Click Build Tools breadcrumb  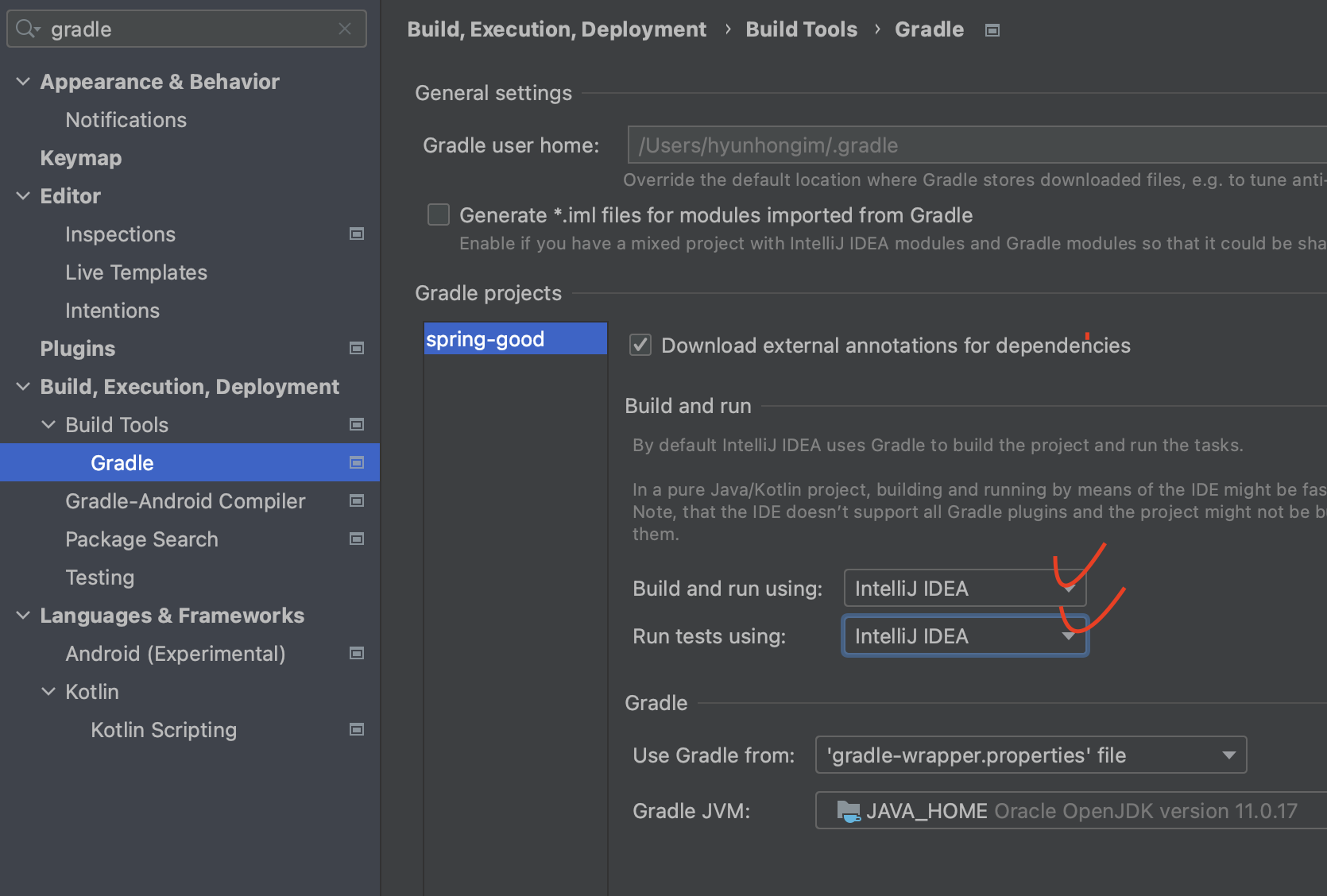click(x=801, y=29)
